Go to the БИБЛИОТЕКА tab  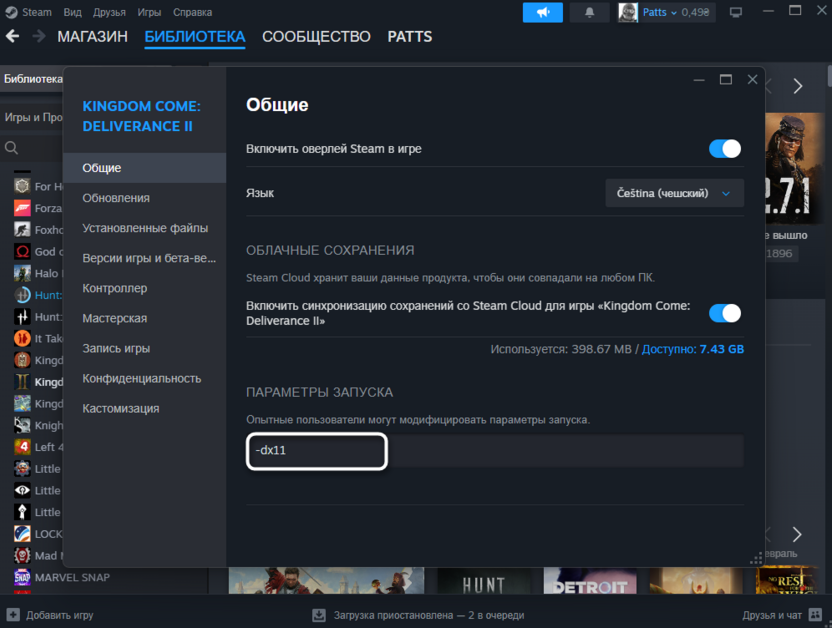(195, 37)
